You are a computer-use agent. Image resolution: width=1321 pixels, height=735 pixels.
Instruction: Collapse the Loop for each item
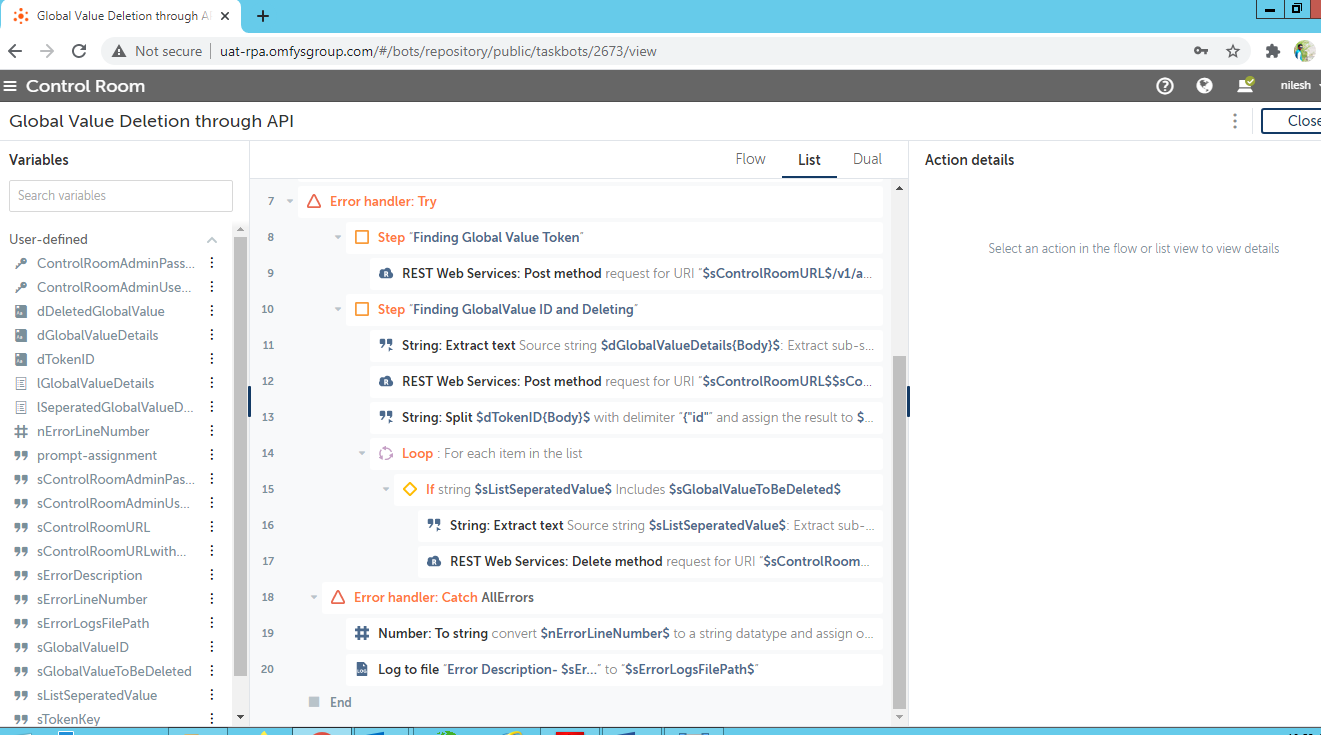click(362, 454)
